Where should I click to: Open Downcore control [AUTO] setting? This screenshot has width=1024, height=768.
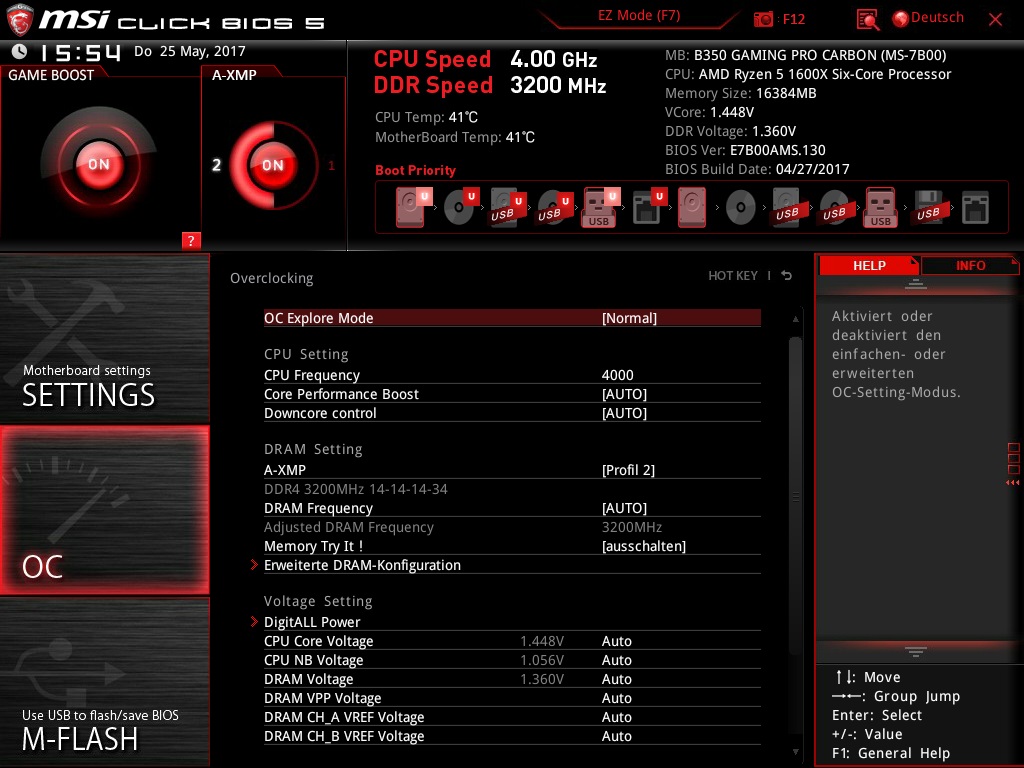[512, 413]
